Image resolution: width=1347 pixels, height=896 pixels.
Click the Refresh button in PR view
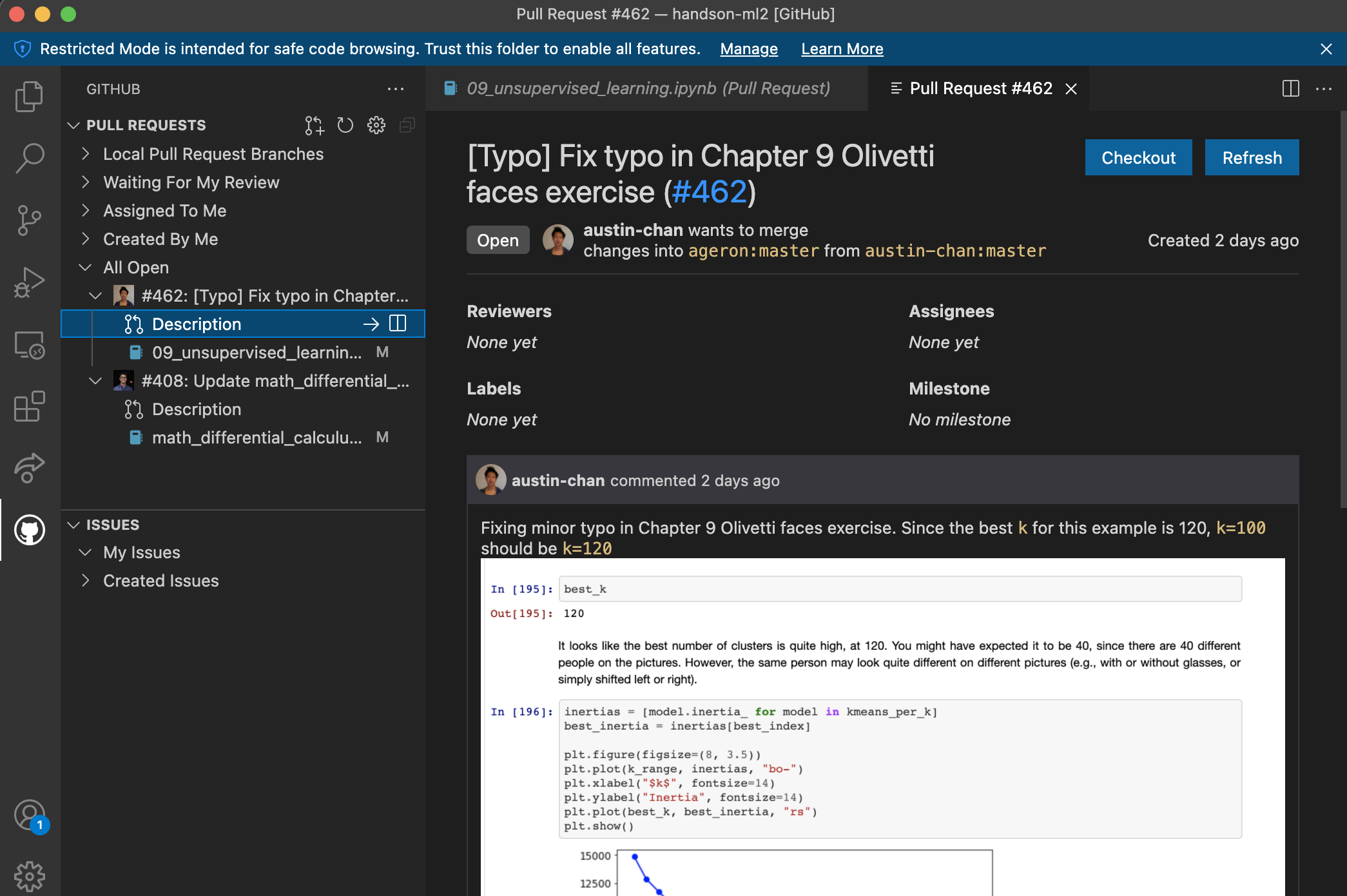click(x=1252, y=158)
